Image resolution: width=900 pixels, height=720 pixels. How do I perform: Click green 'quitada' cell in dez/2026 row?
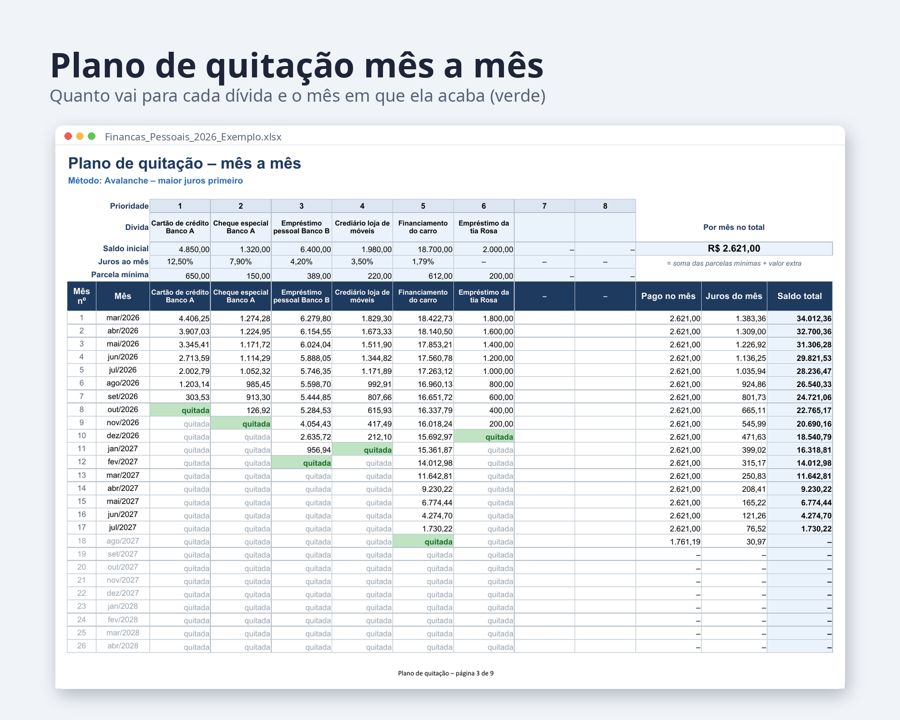(484, 436)
